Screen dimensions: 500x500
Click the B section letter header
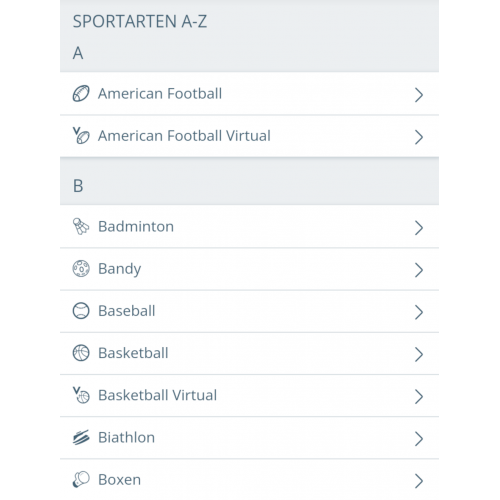coord(78,186)
